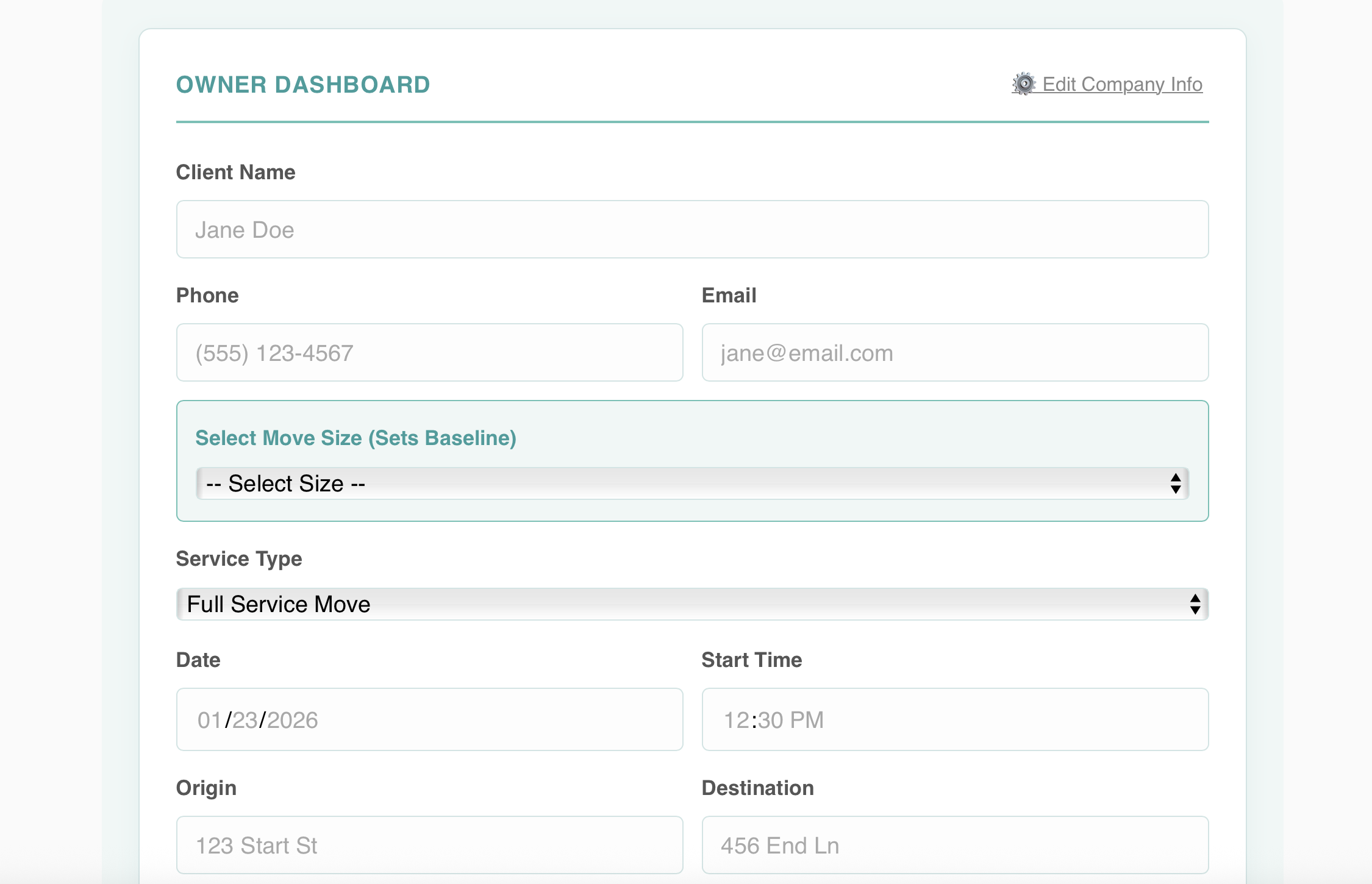Click the Client Name input field
Viewport: 1372px width, 884px height.
pos(691,230)
